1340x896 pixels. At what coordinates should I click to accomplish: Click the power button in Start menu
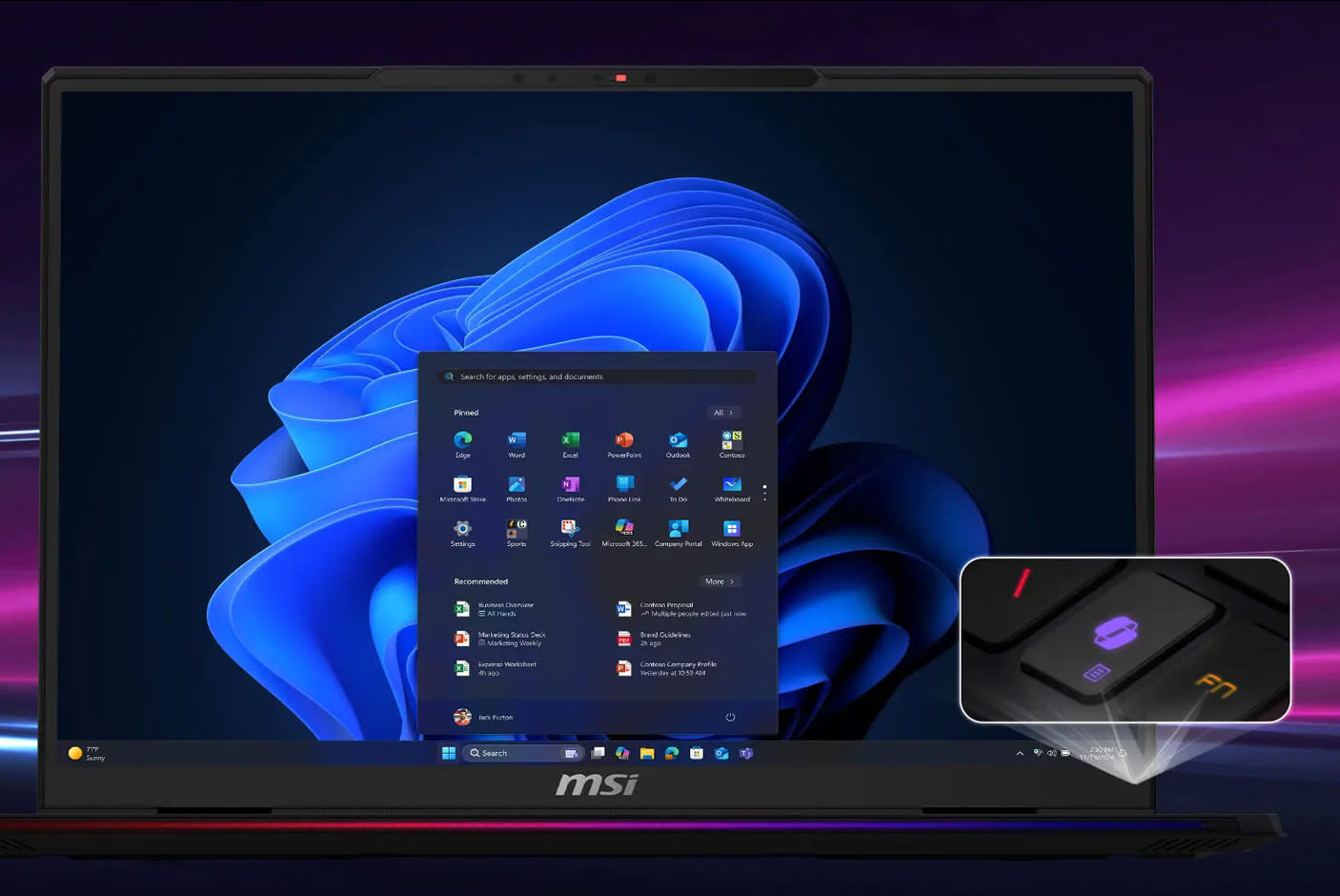coord(730,717)
